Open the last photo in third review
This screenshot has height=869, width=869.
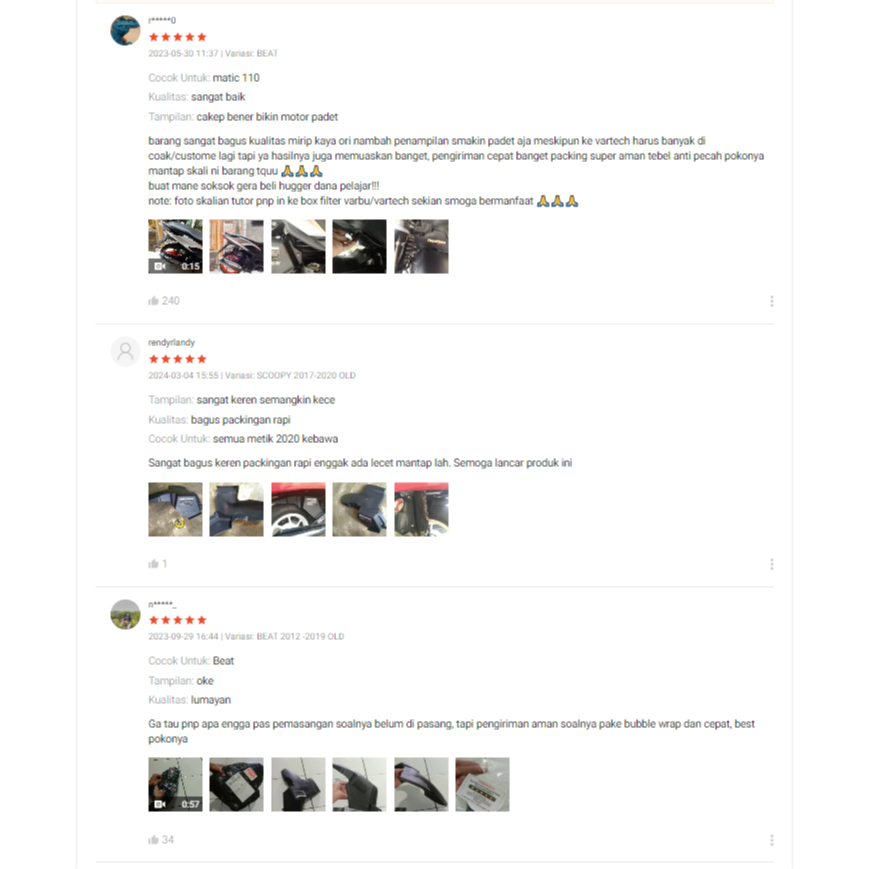(x=482, y=784)
